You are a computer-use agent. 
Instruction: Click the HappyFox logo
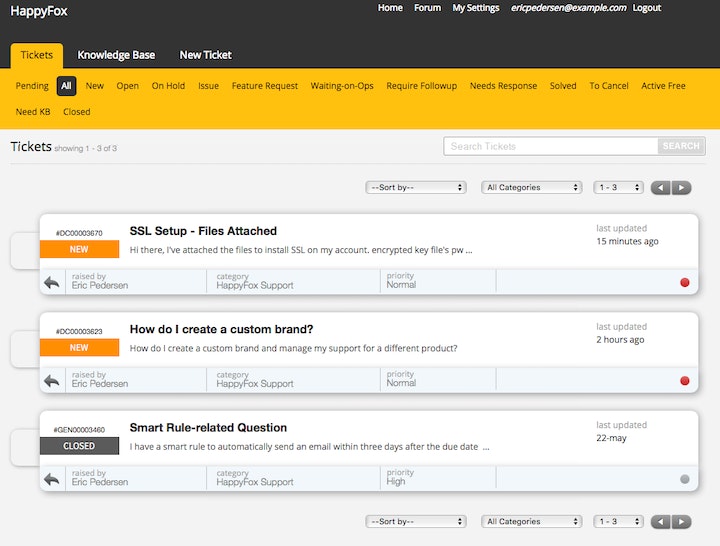click(39, 11)
